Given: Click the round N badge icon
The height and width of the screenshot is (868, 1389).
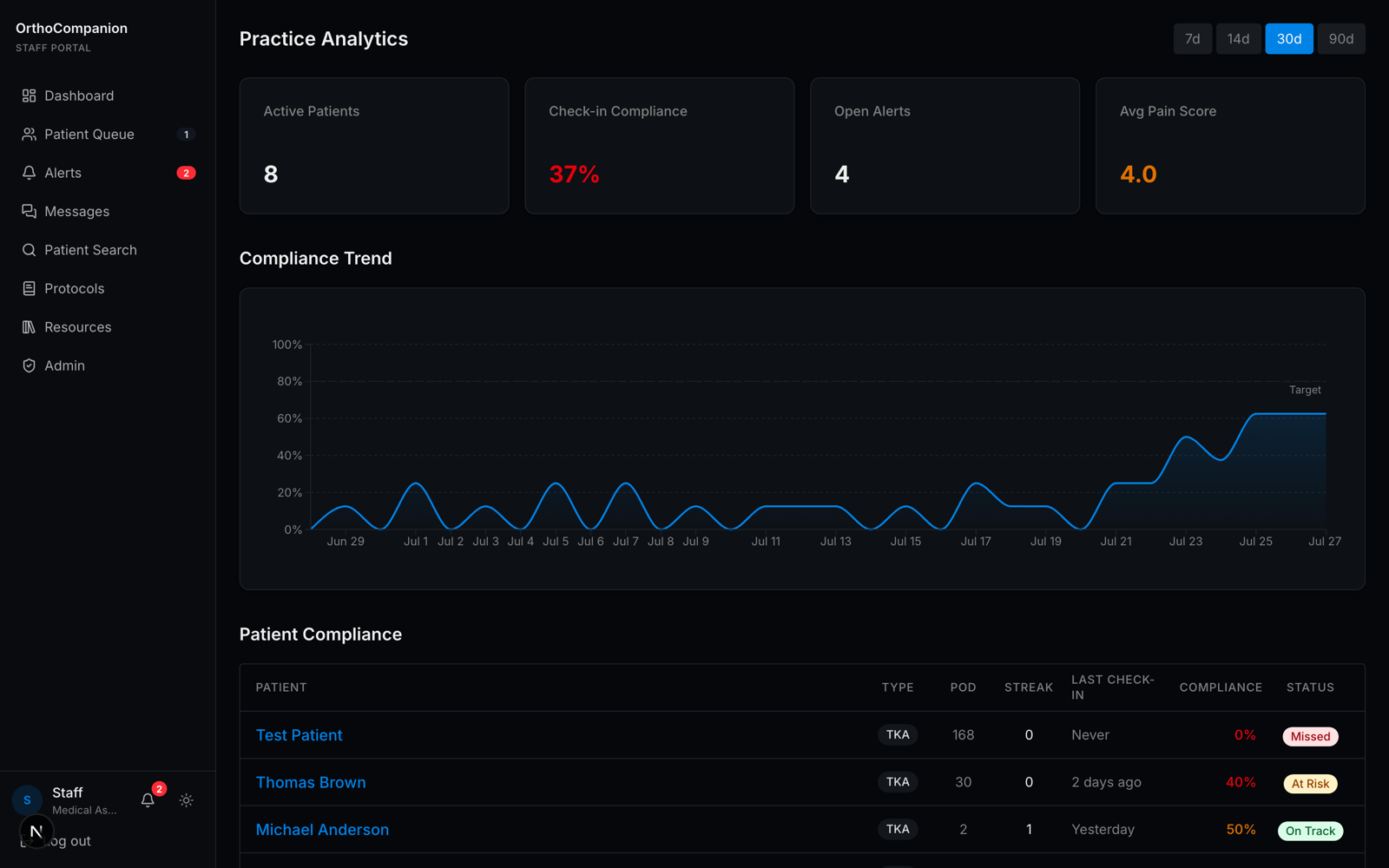Looking at the screenshot, I should tap(36, 832).
